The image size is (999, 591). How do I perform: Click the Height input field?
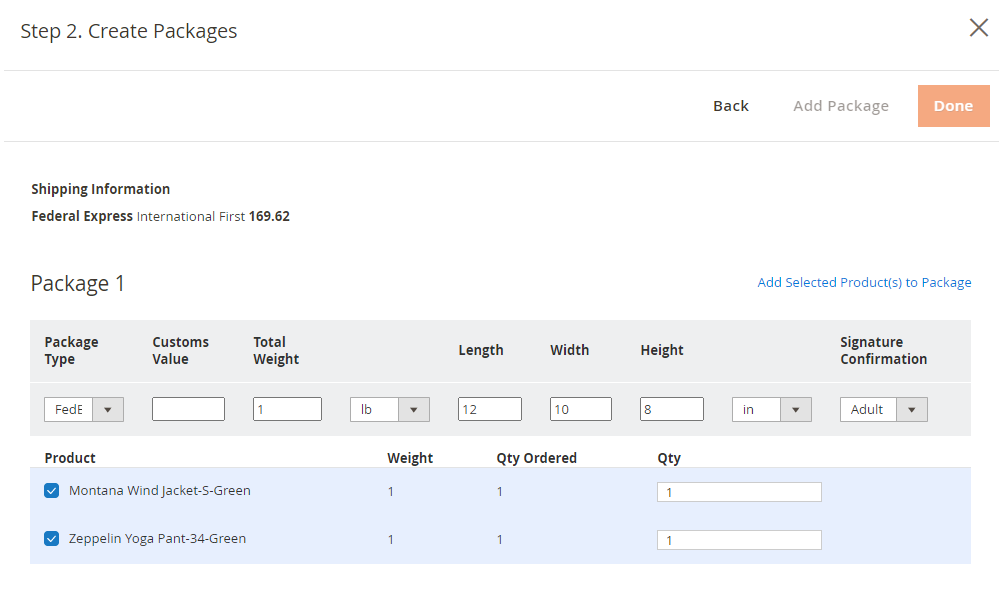(672, 409)
